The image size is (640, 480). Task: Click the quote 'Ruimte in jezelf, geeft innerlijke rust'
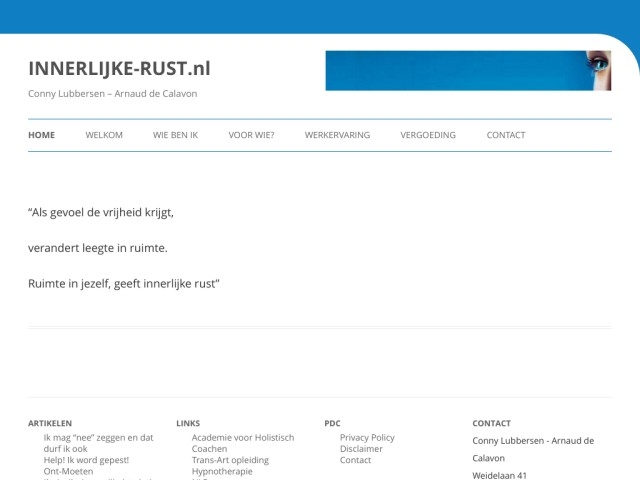[123, 284]
